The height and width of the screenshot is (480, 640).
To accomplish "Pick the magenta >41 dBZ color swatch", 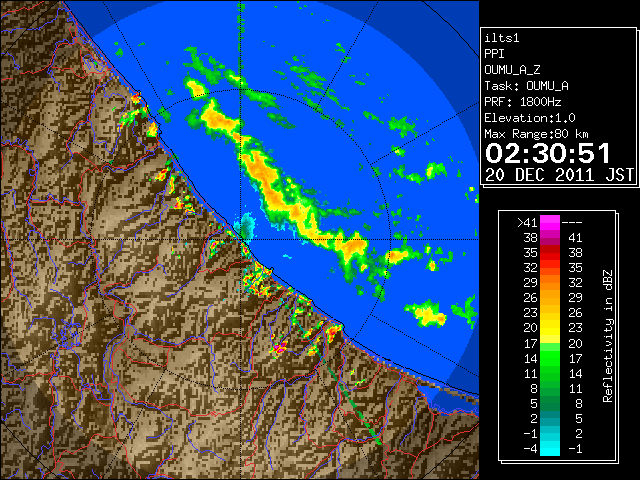I will [550, 222].
